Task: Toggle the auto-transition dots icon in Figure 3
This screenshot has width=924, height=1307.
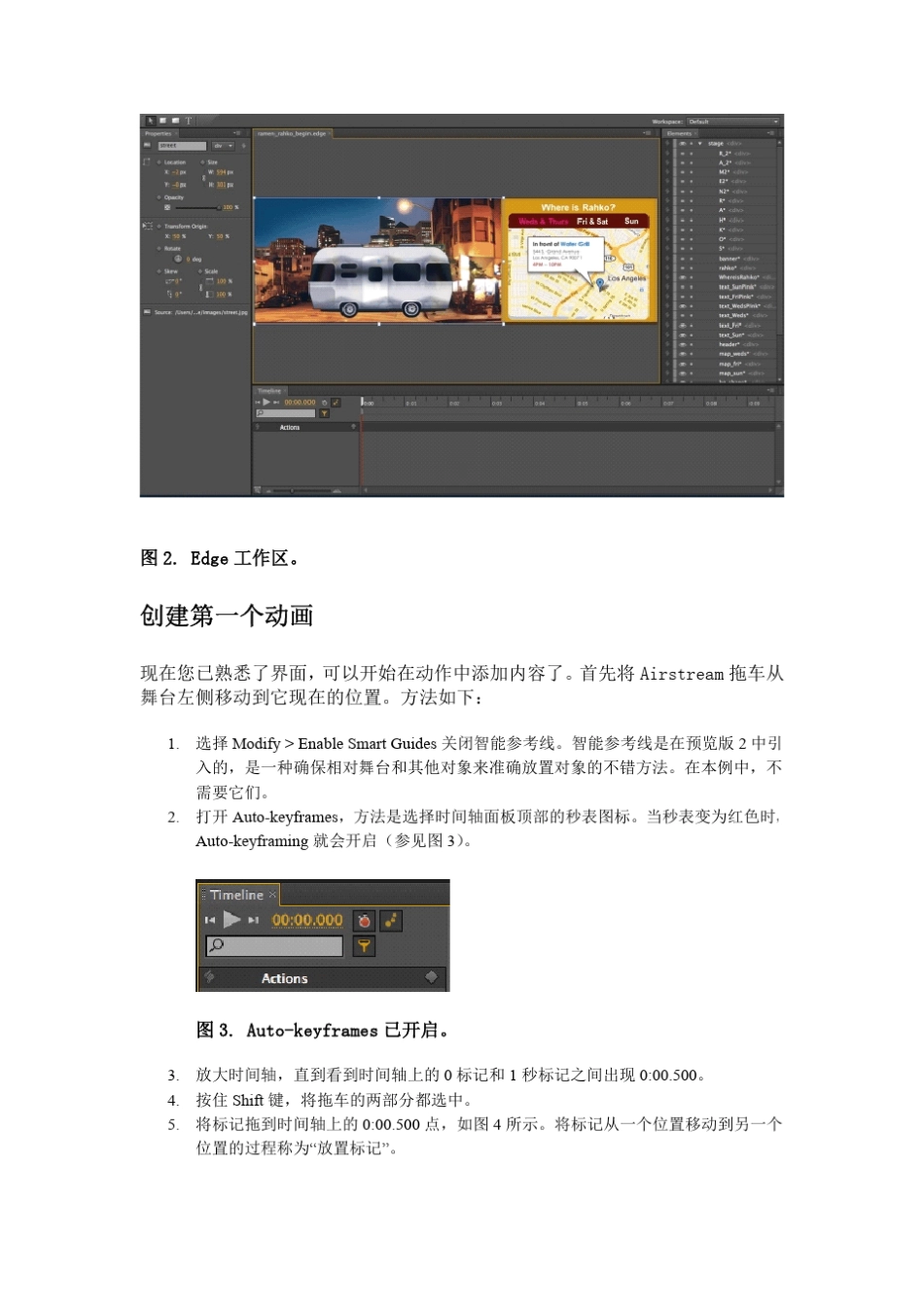Action: pos(391,920)
